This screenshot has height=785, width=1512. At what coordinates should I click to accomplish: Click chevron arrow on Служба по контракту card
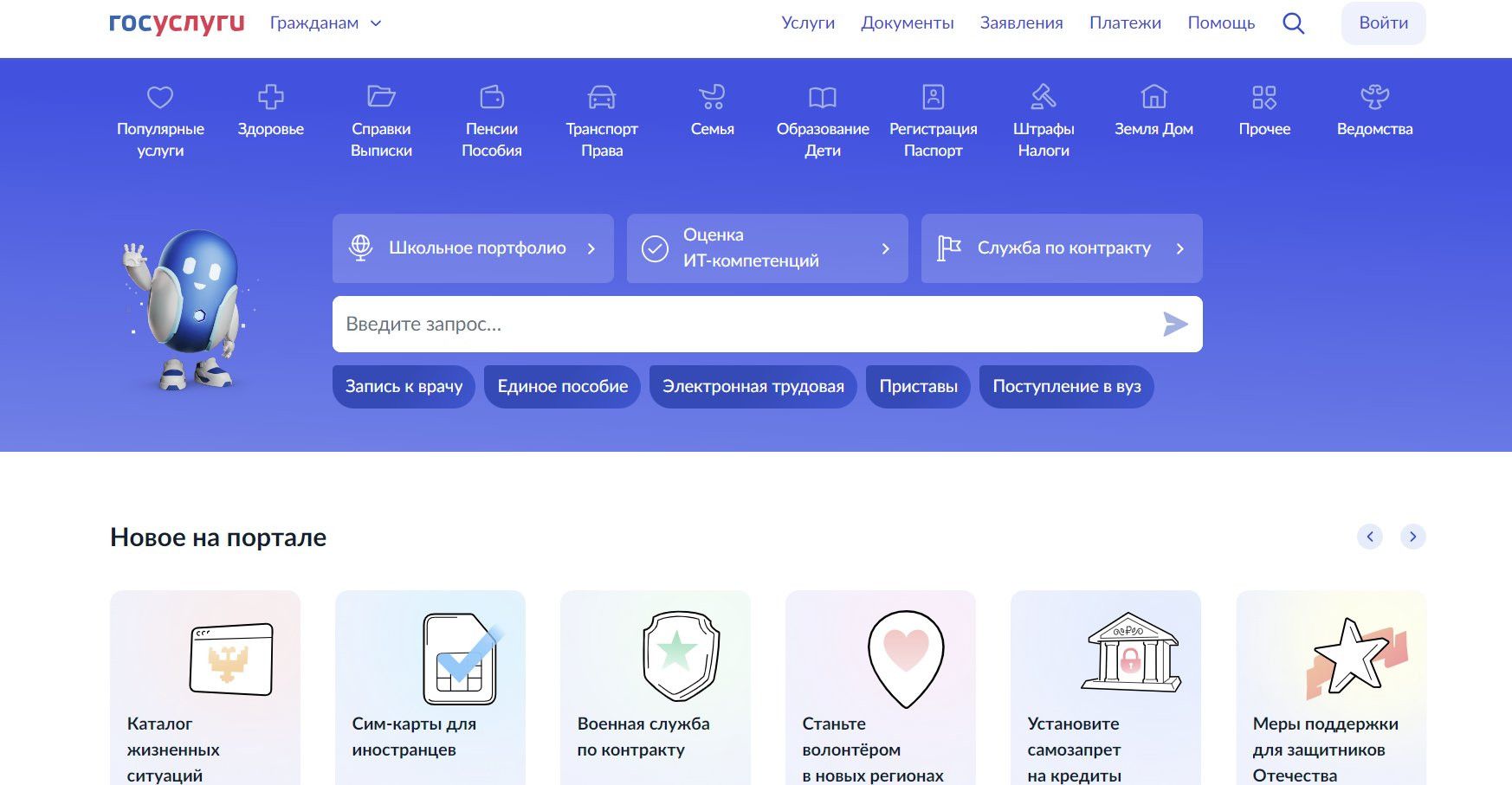click(x=1180, y=248)
